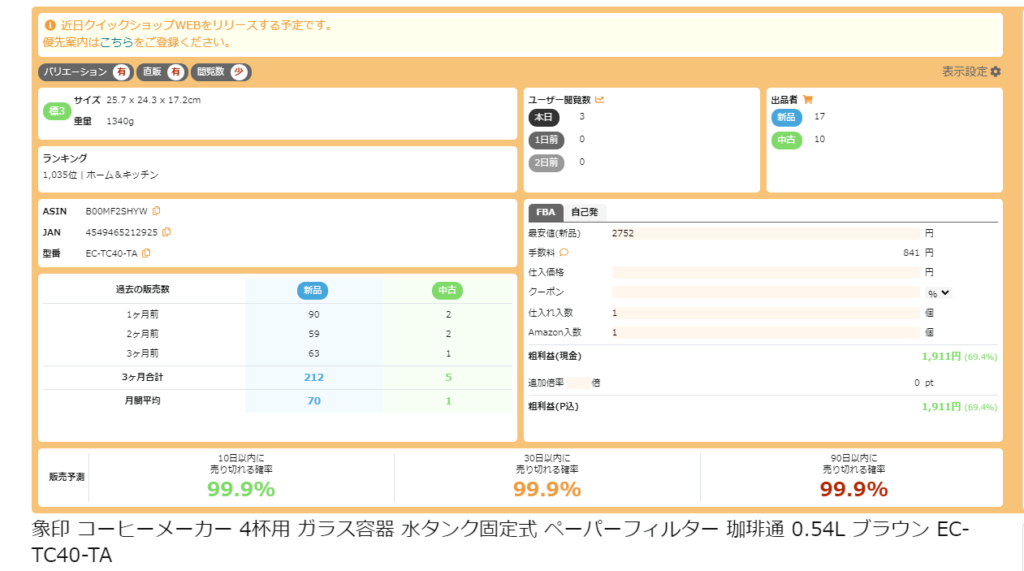
Task: Select the ASIN value B00MF2SHYW
Action: tap(116, 211)
